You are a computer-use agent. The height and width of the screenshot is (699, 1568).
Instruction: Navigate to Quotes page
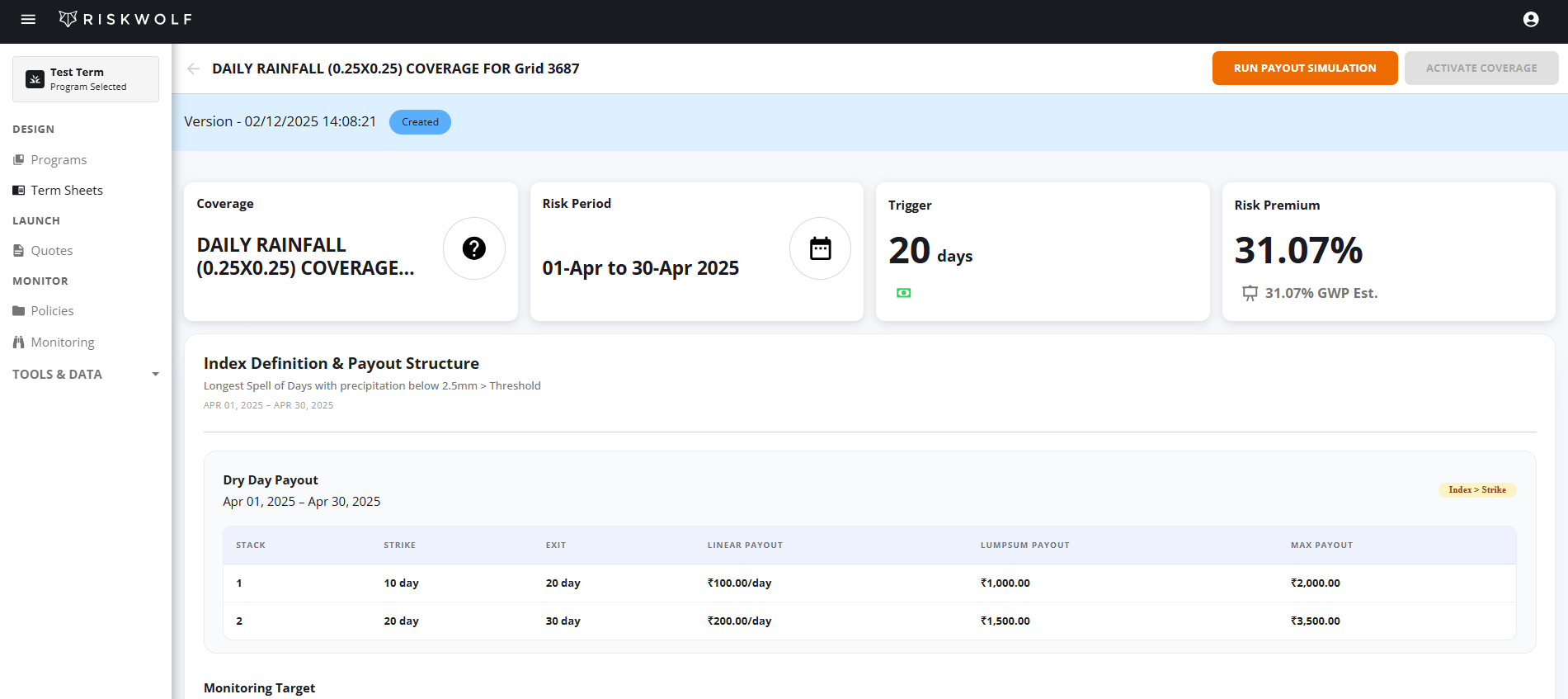pos(51,251)
